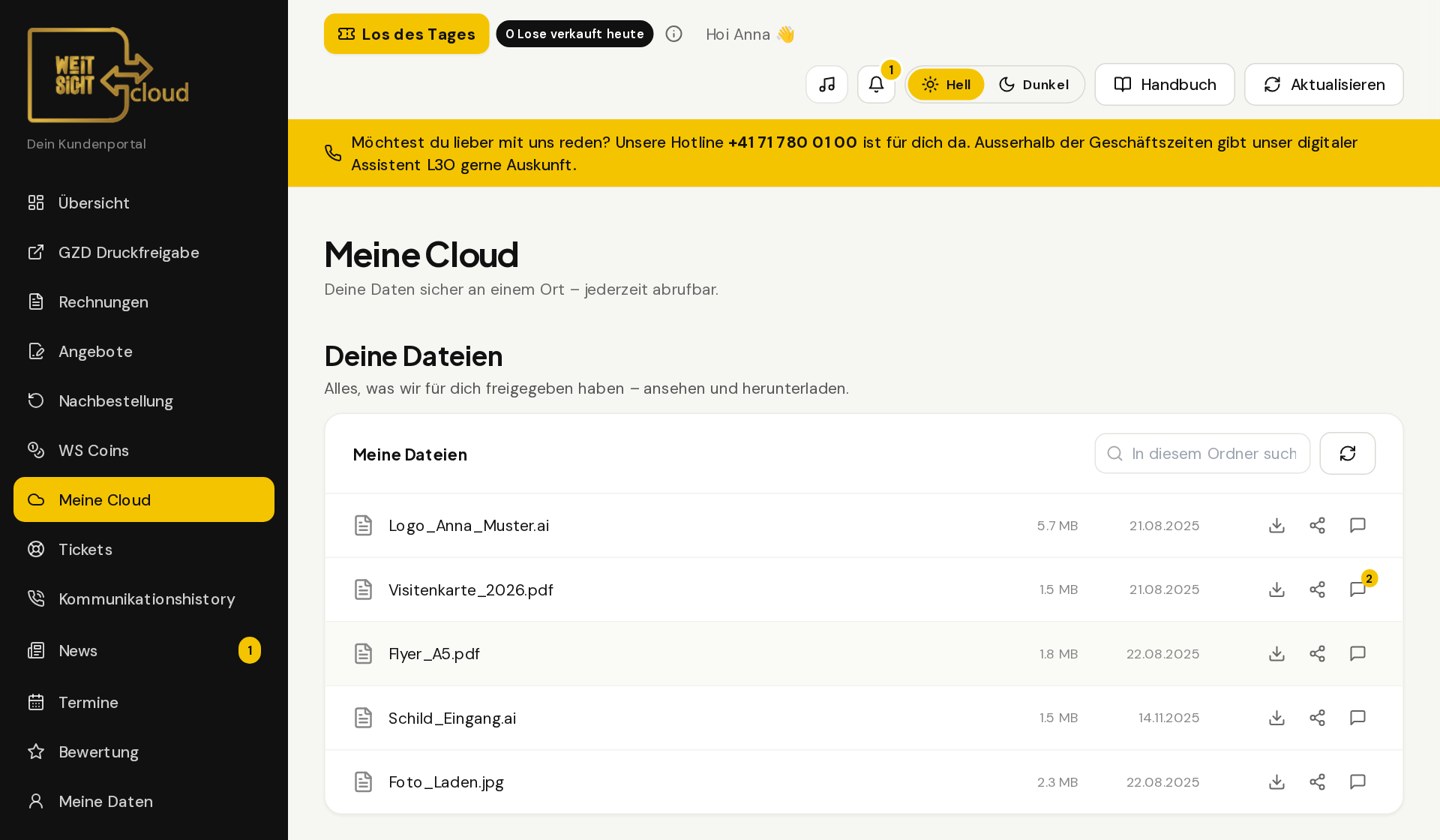1440x840 pixels.
Task: Share Flyer_A5.pdf
Action: point(1317,653)
